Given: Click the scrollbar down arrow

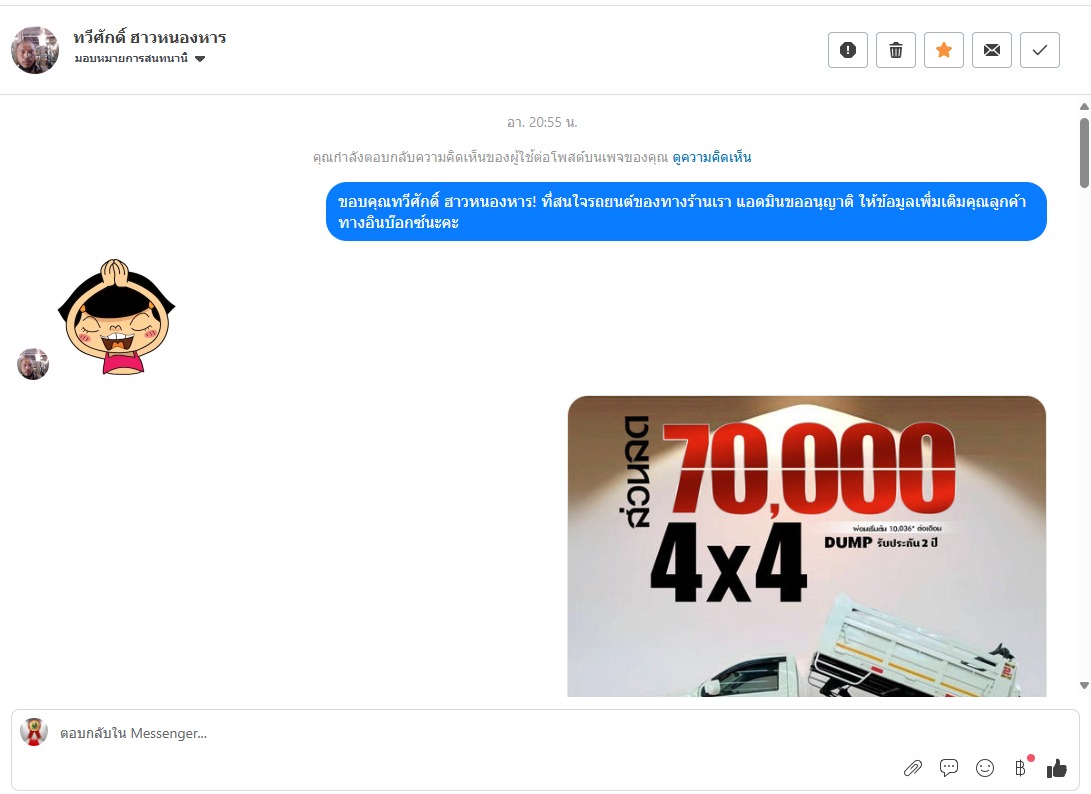Looking at the screenshot, I should 1084,685.
